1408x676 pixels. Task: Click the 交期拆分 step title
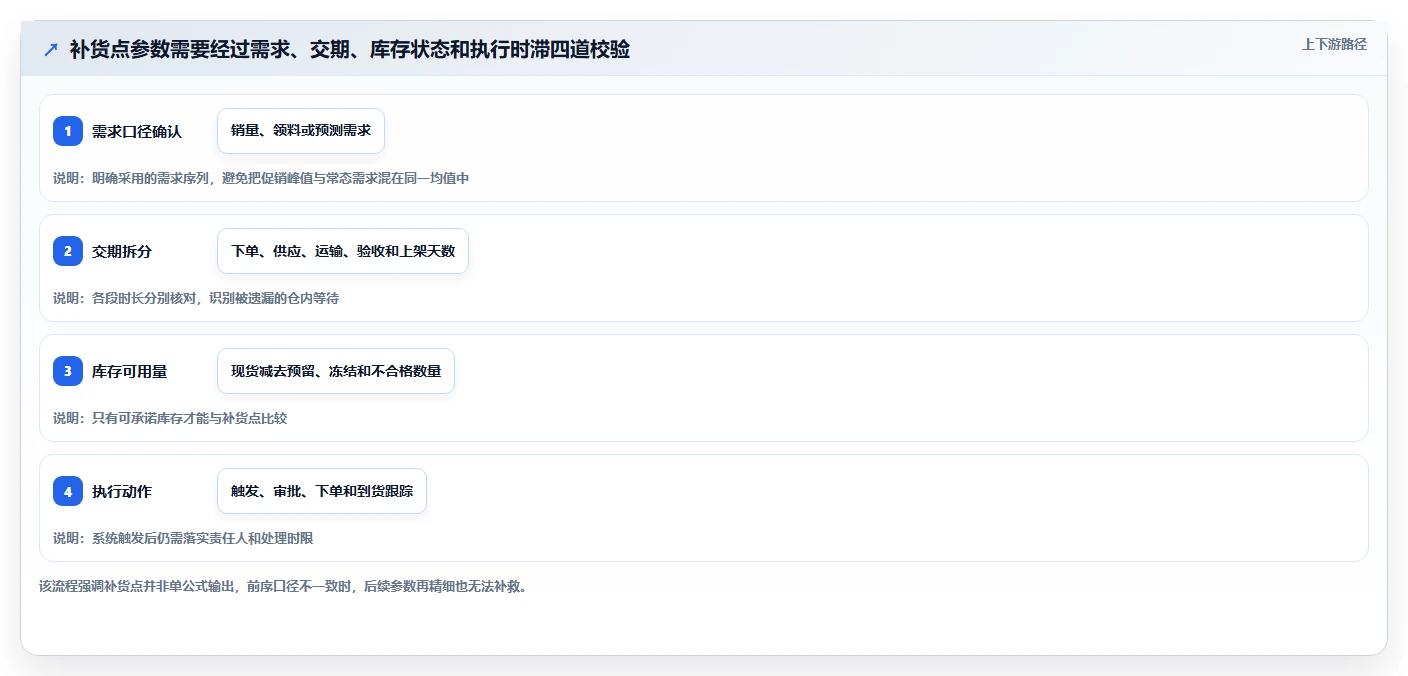[122, 251]
